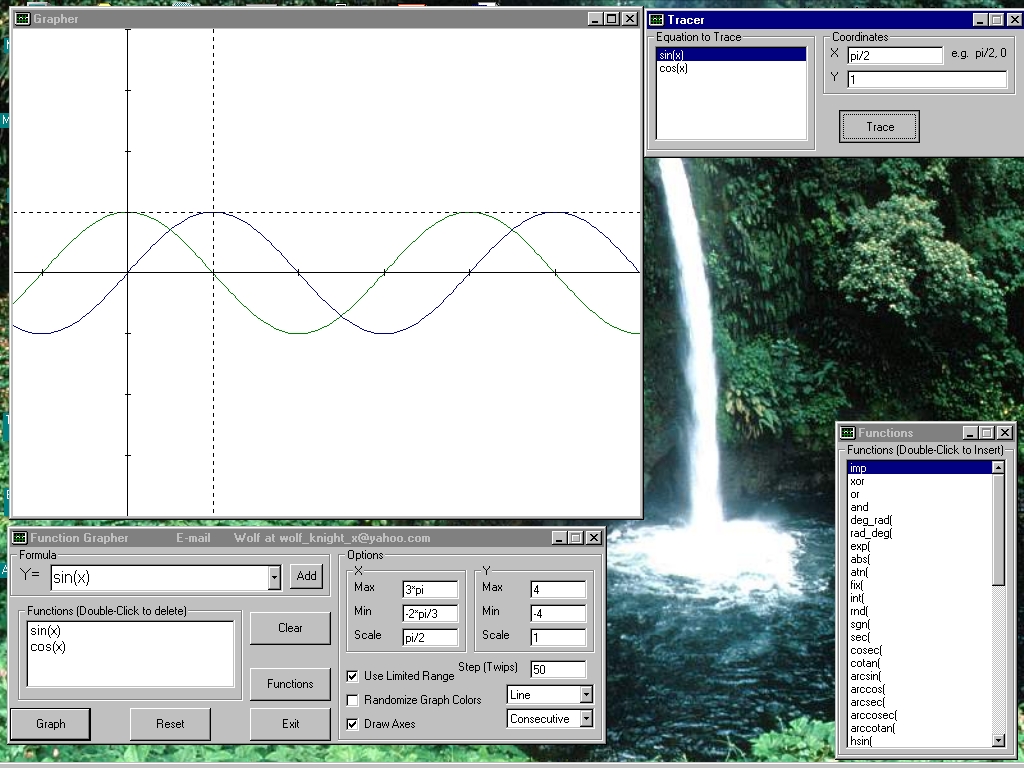This screenshot has width=1024, height=768.
Task: Click the Functions window title icon
Action: coord(847,432)
